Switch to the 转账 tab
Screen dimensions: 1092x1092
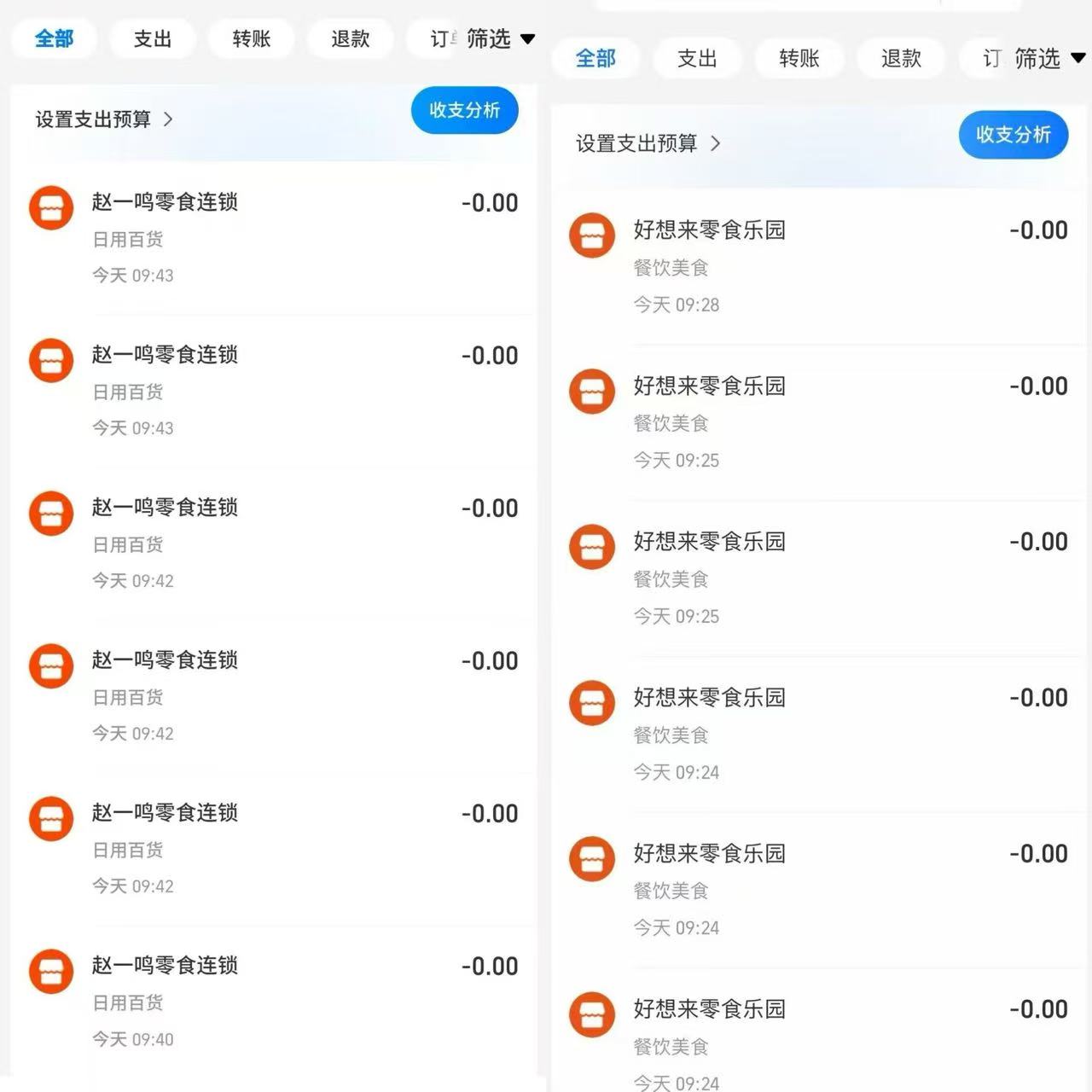pyautogui.click(x=251, y=39)
